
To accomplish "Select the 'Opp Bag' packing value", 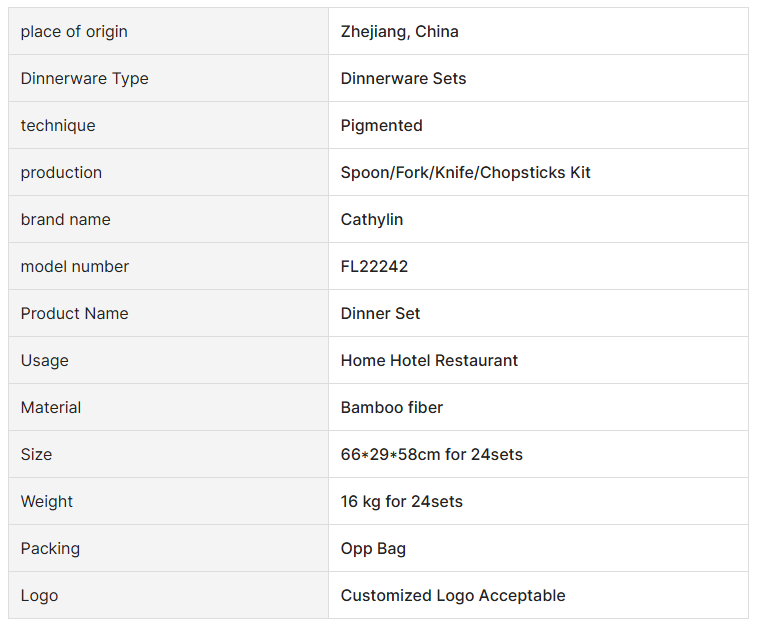I will click(373, 549).
